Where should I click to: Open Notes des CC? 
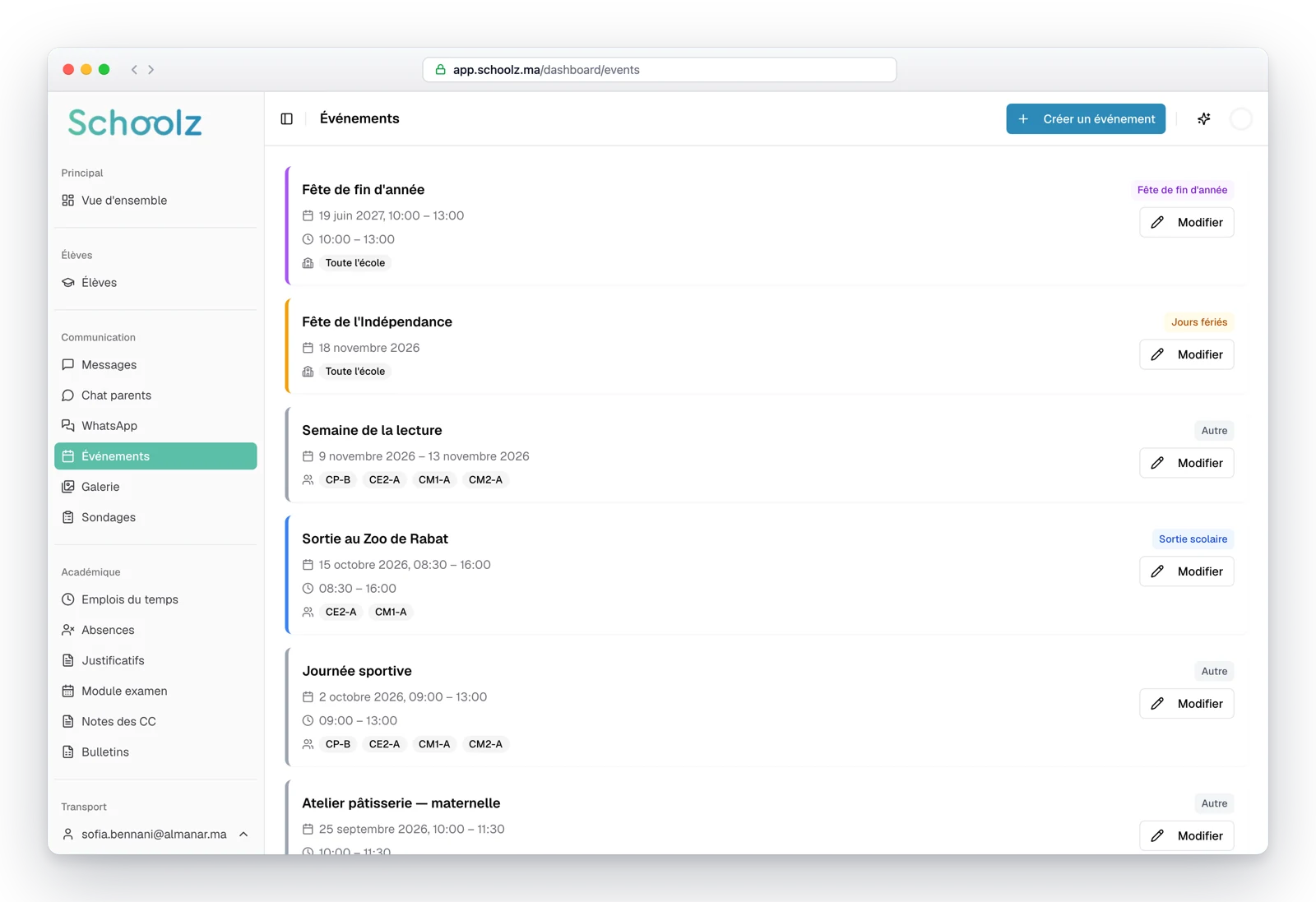(x=155, y=721)
